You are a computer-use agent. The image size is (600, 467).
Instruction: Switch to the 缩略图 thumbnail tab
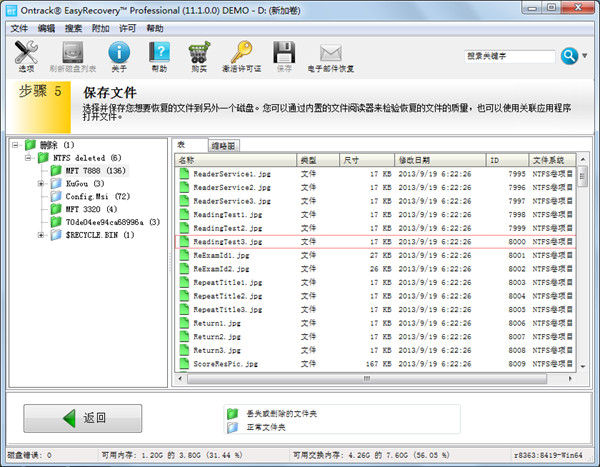(x=224, y=145)
